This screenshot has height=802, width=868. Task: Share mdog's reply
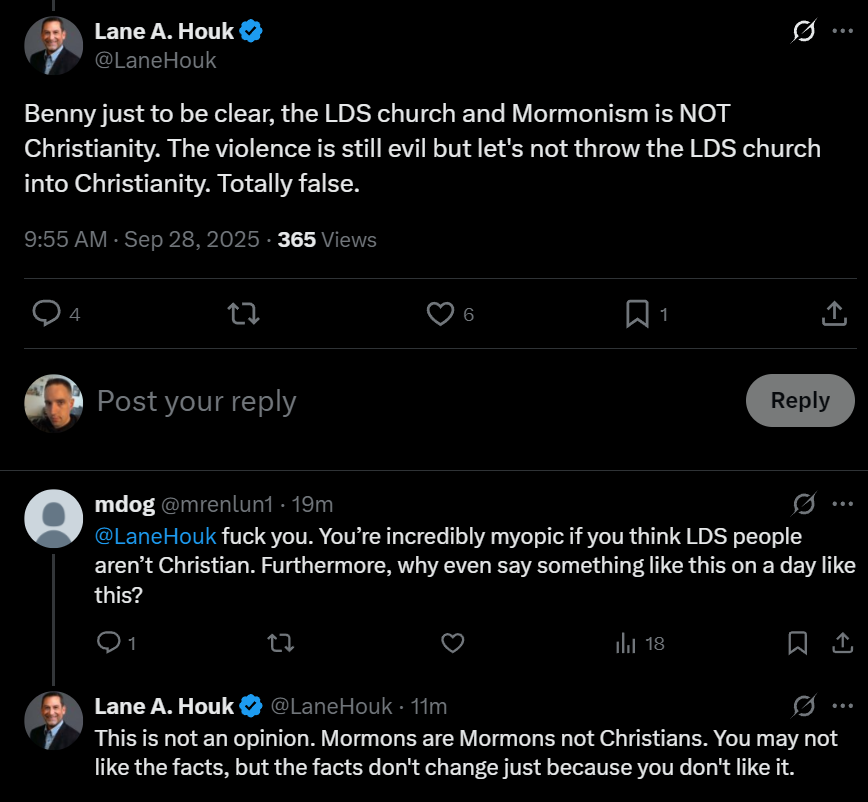click(842, 643)
